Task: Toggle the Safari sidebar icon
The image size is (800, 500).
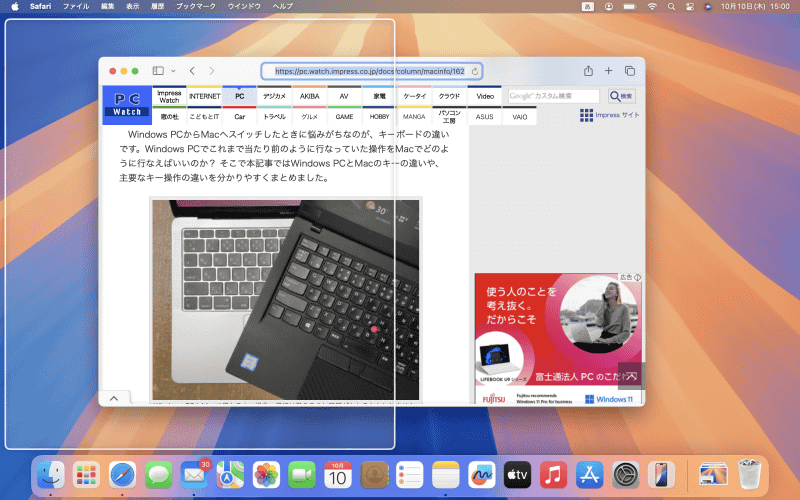Action: click(x=158, y=71)
